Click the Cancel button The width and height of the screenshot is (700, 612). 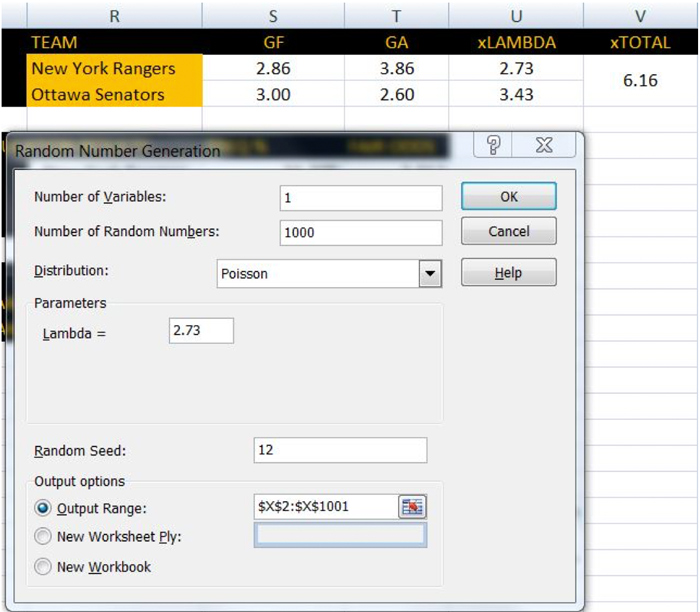pos(508,231)
